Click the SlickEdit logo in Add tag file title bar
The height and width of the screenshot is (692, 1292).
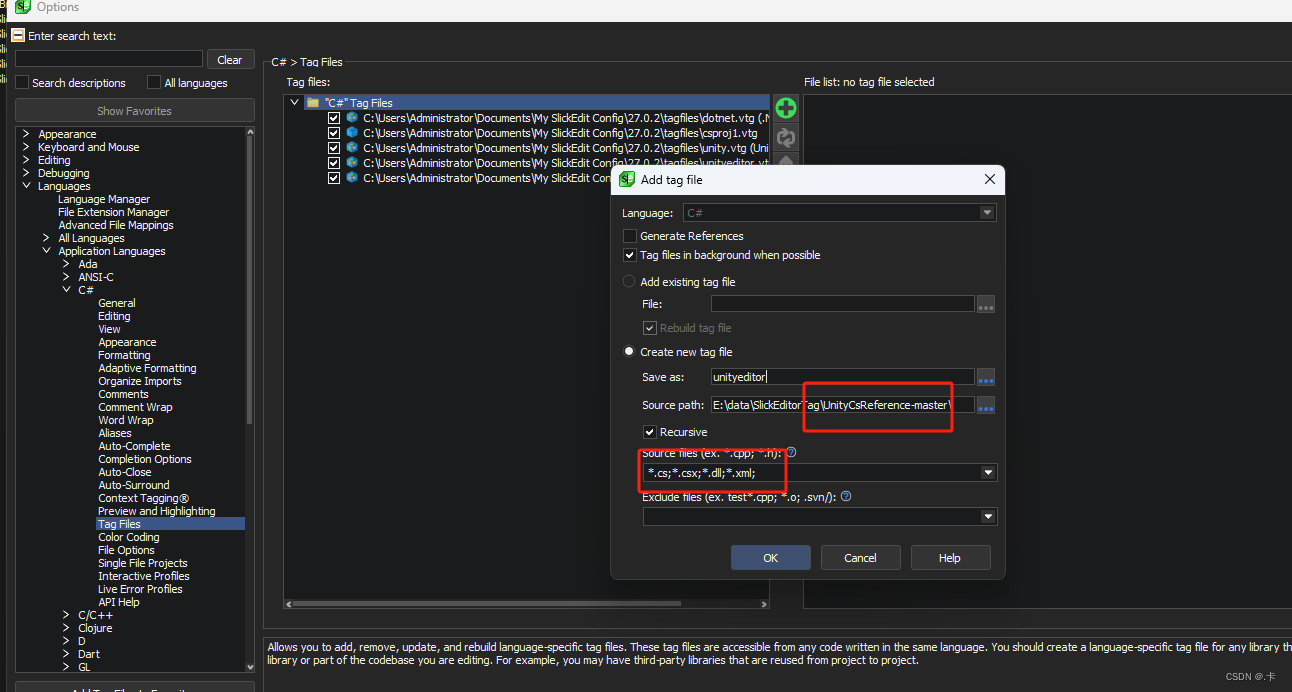[627, 180]
